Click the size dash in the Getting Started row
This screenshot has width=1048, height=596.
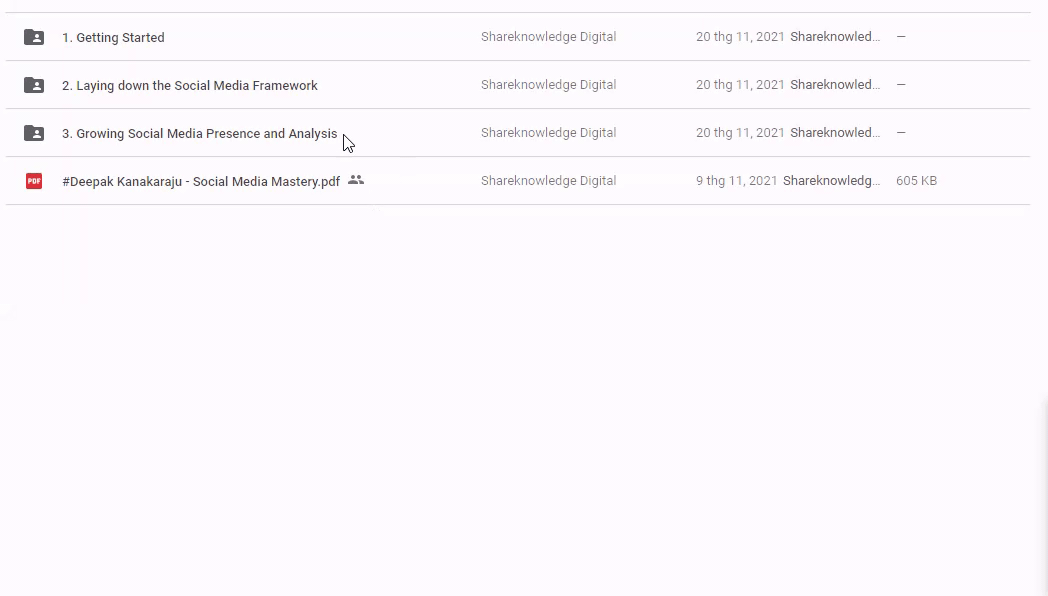click(901, 37)
